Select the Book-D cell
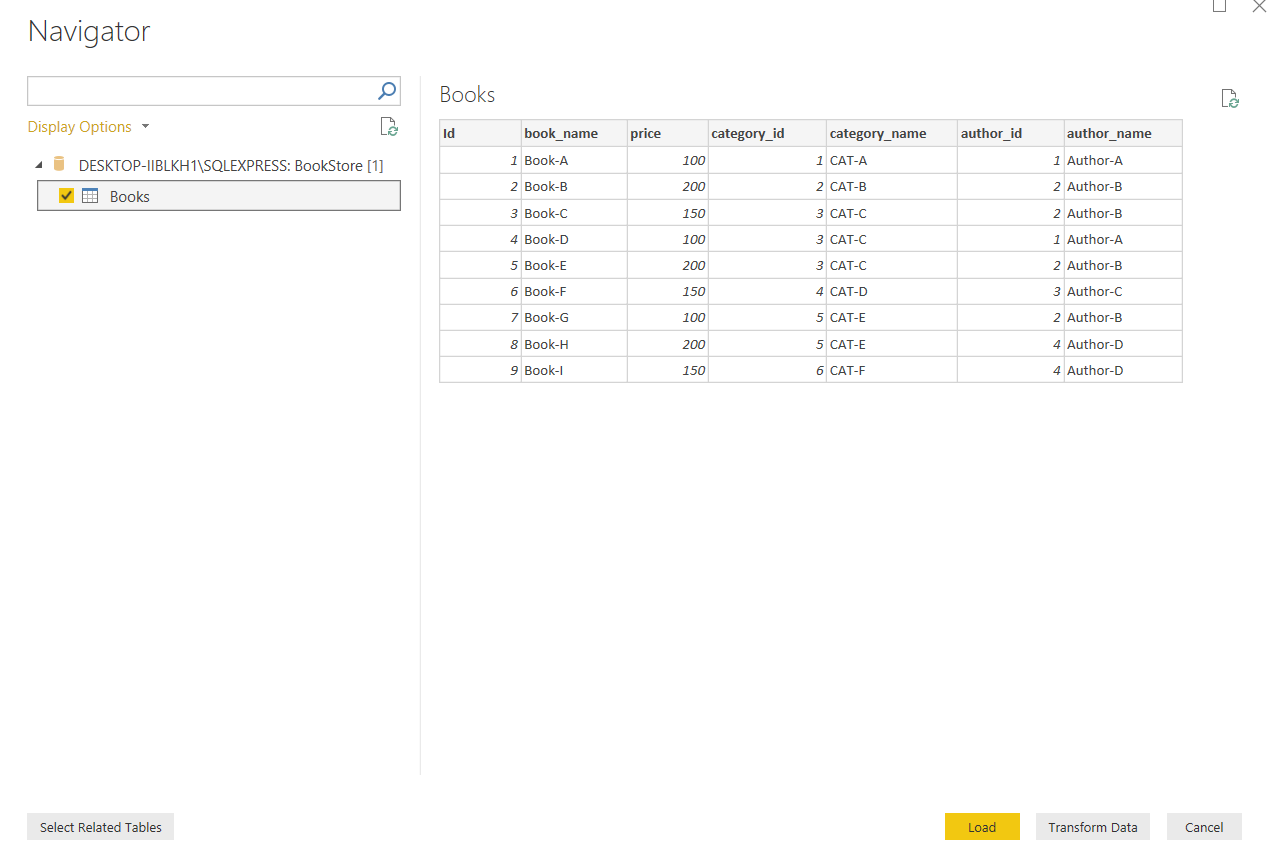Screen dimensions: 1271x854 tap(574, 239)
